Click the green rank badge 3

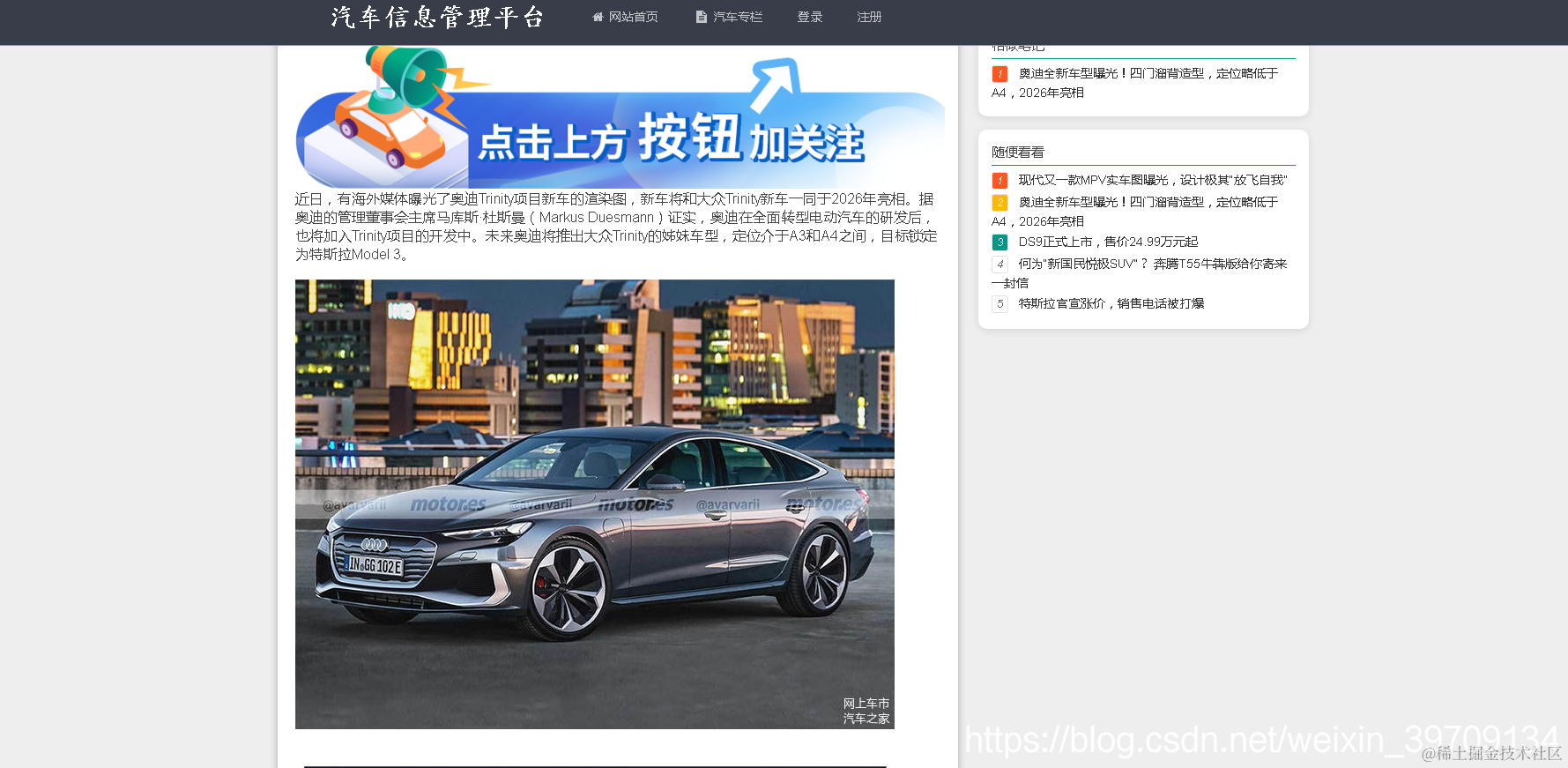(1000, 242)
